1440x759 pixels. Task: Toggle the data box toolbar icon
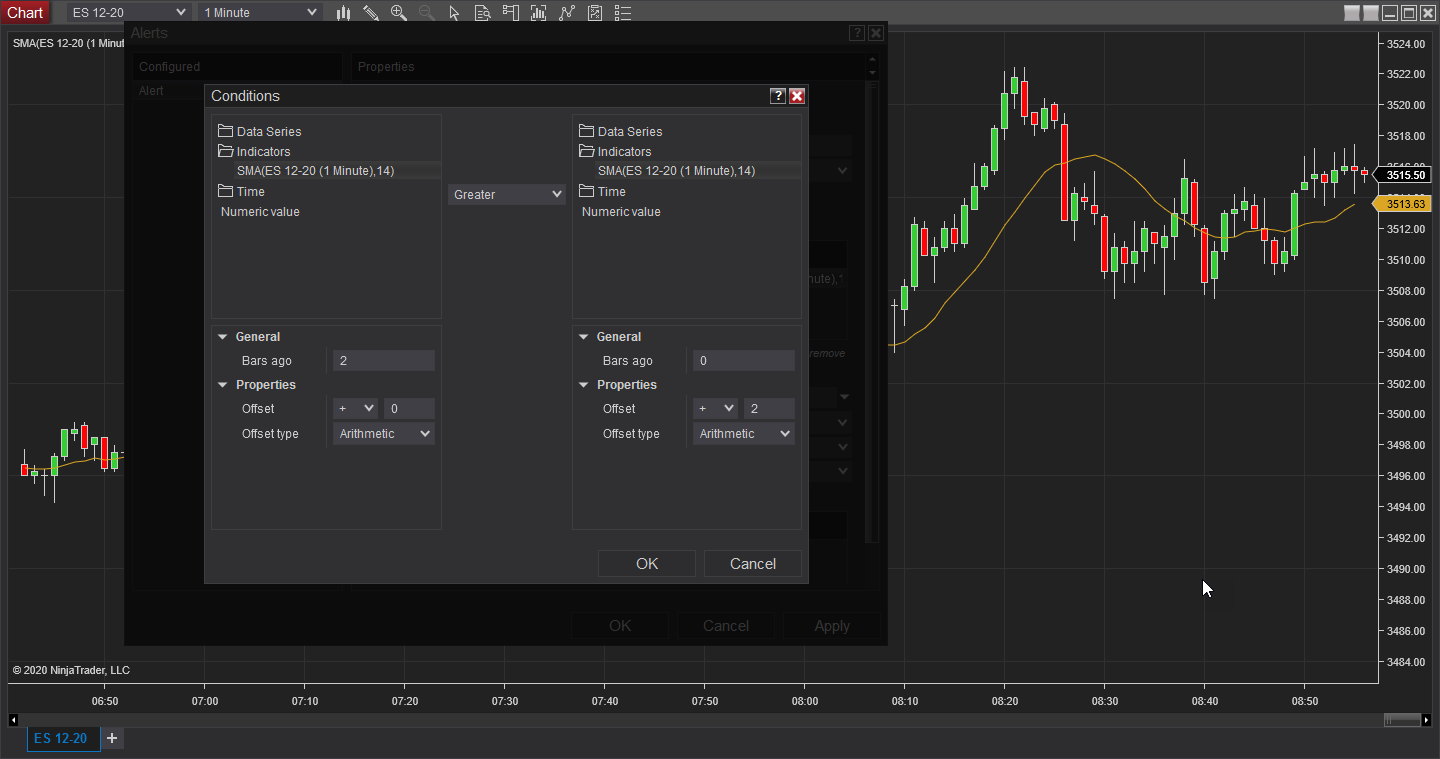coord(483,13)
